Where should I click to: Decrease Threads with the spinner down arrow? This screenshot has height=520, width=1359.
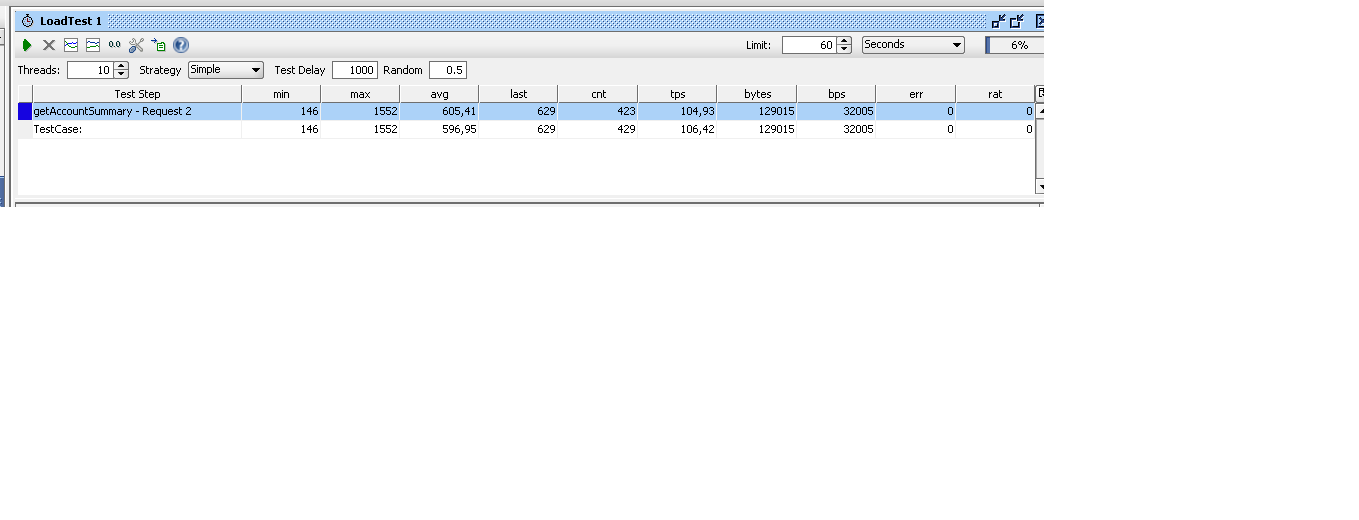pos(121,74)
